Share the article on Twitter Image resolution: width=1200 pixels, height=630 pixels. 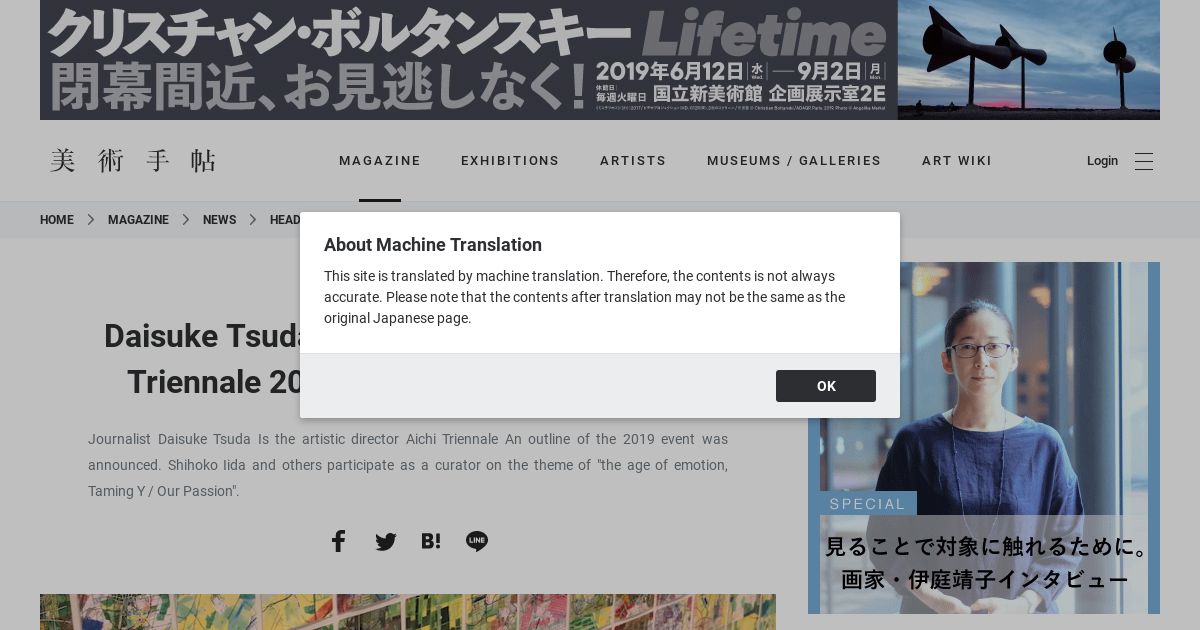click(386, 542)
